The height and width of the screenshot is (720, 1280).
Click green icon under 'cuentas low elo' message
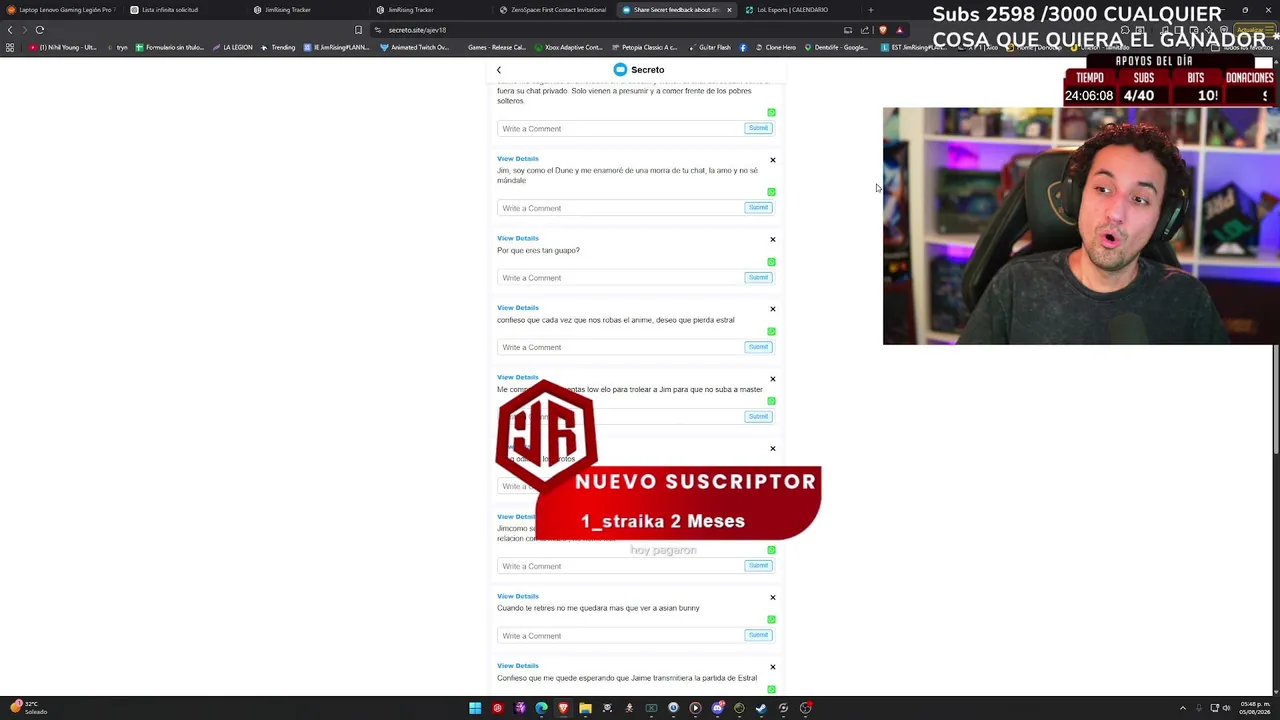[x=771, y=401]
